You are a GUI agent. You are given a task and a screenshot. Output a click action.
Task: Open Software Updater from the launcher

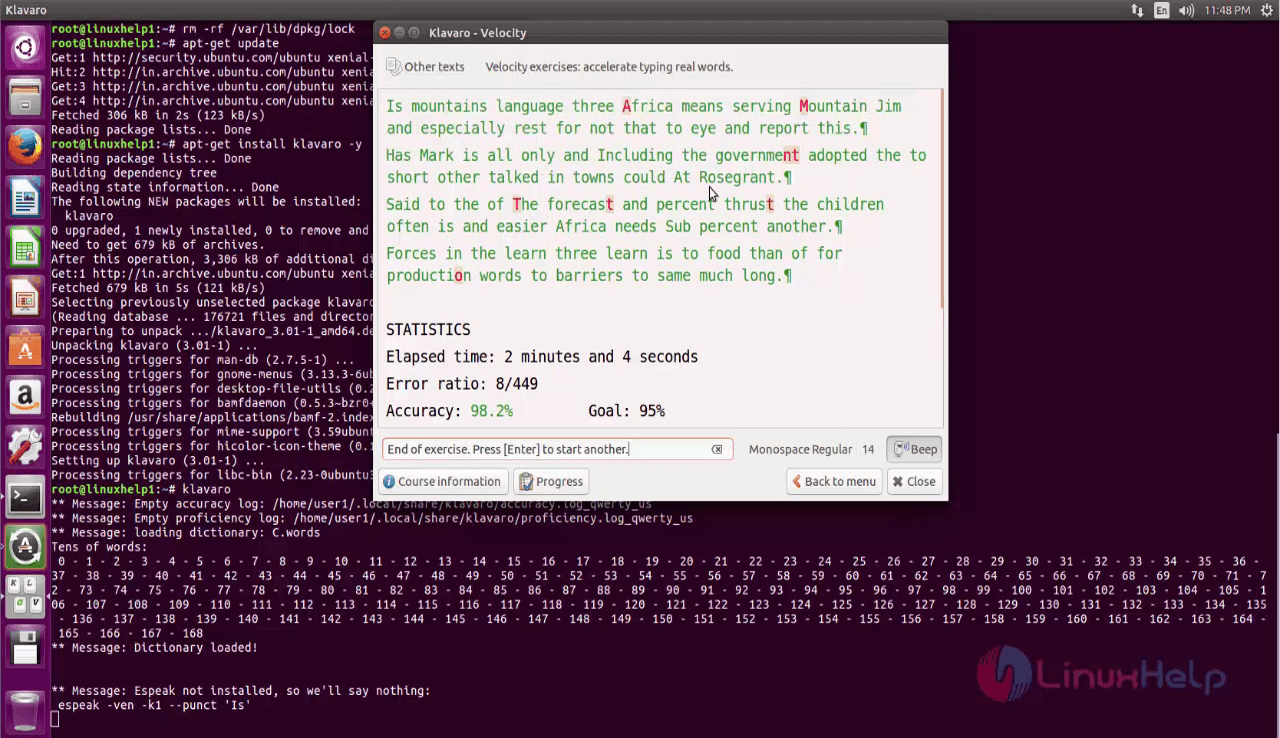tap(25, 547)
